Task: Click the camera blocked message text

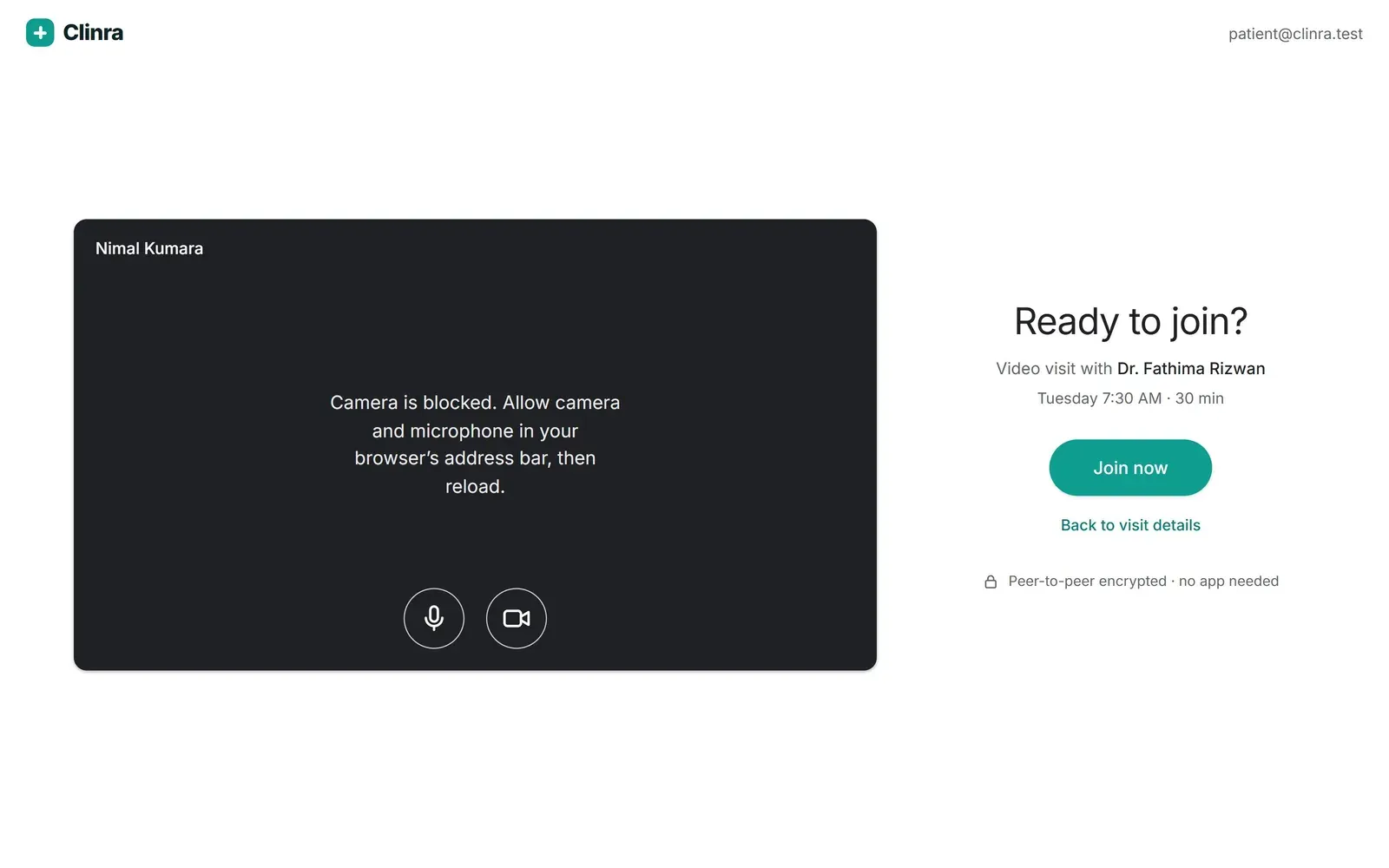Action: [475, 444]
